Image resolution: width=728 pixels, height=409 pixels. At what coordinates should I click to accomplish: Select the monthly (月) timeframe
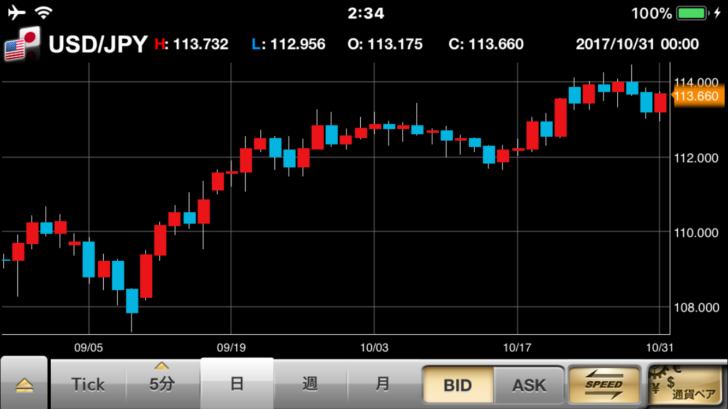[x=383, y=384]
